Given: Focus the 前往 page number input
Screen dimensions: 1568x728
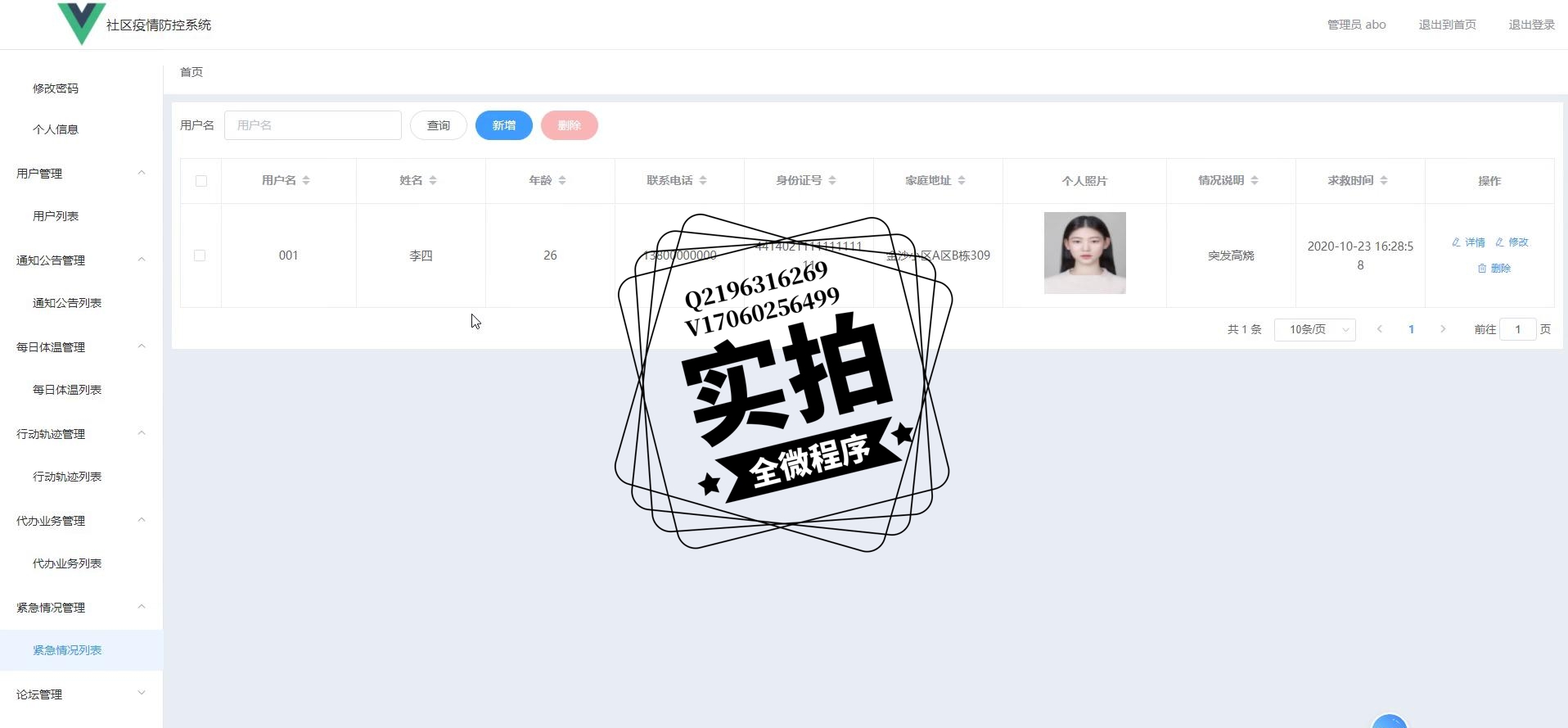Looking at the screenshot, I should click(1517, 329).
